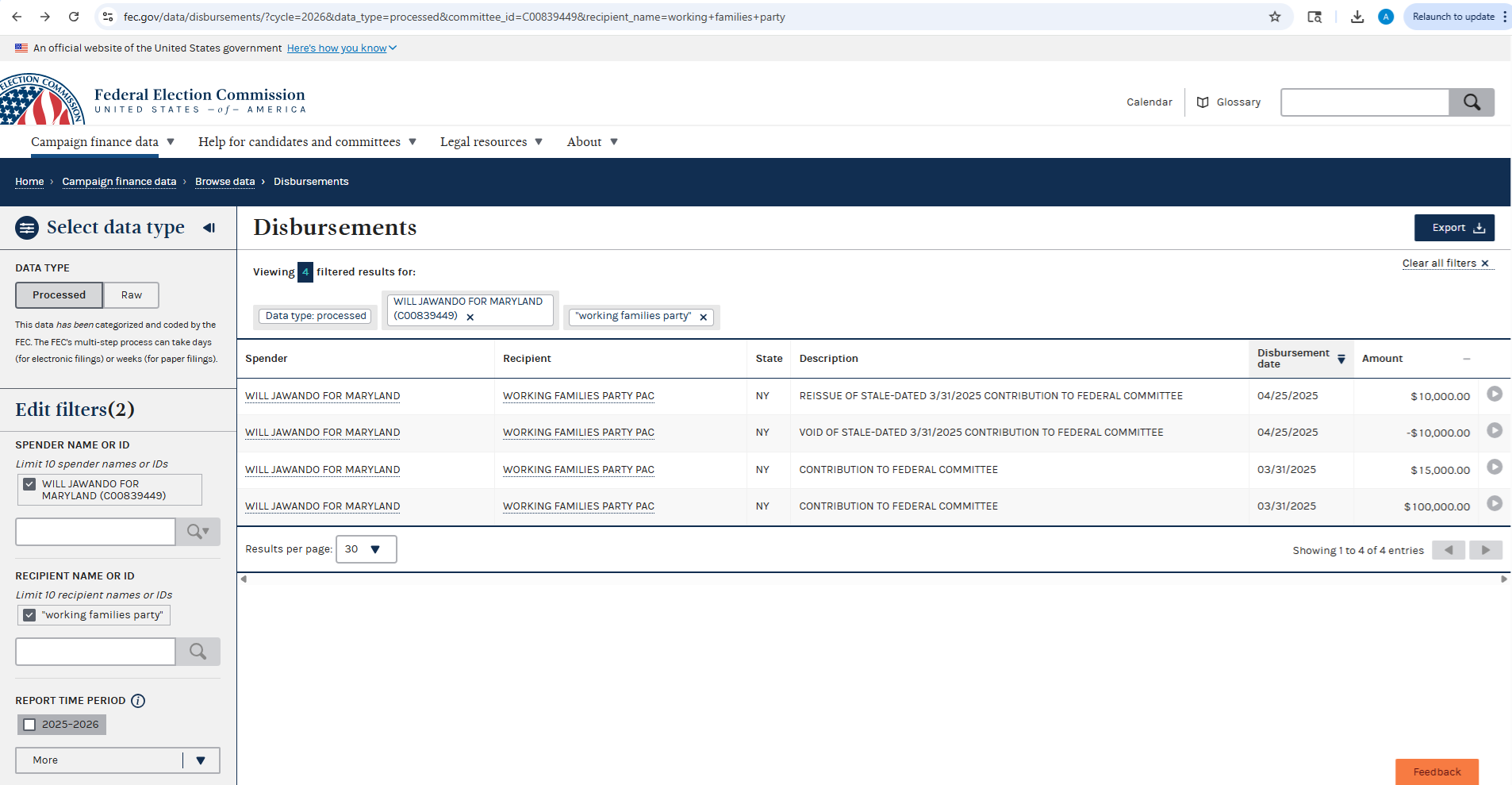1512x785 pixels.
Task: Open the Legal resources menu
Action: coord(491,142)
